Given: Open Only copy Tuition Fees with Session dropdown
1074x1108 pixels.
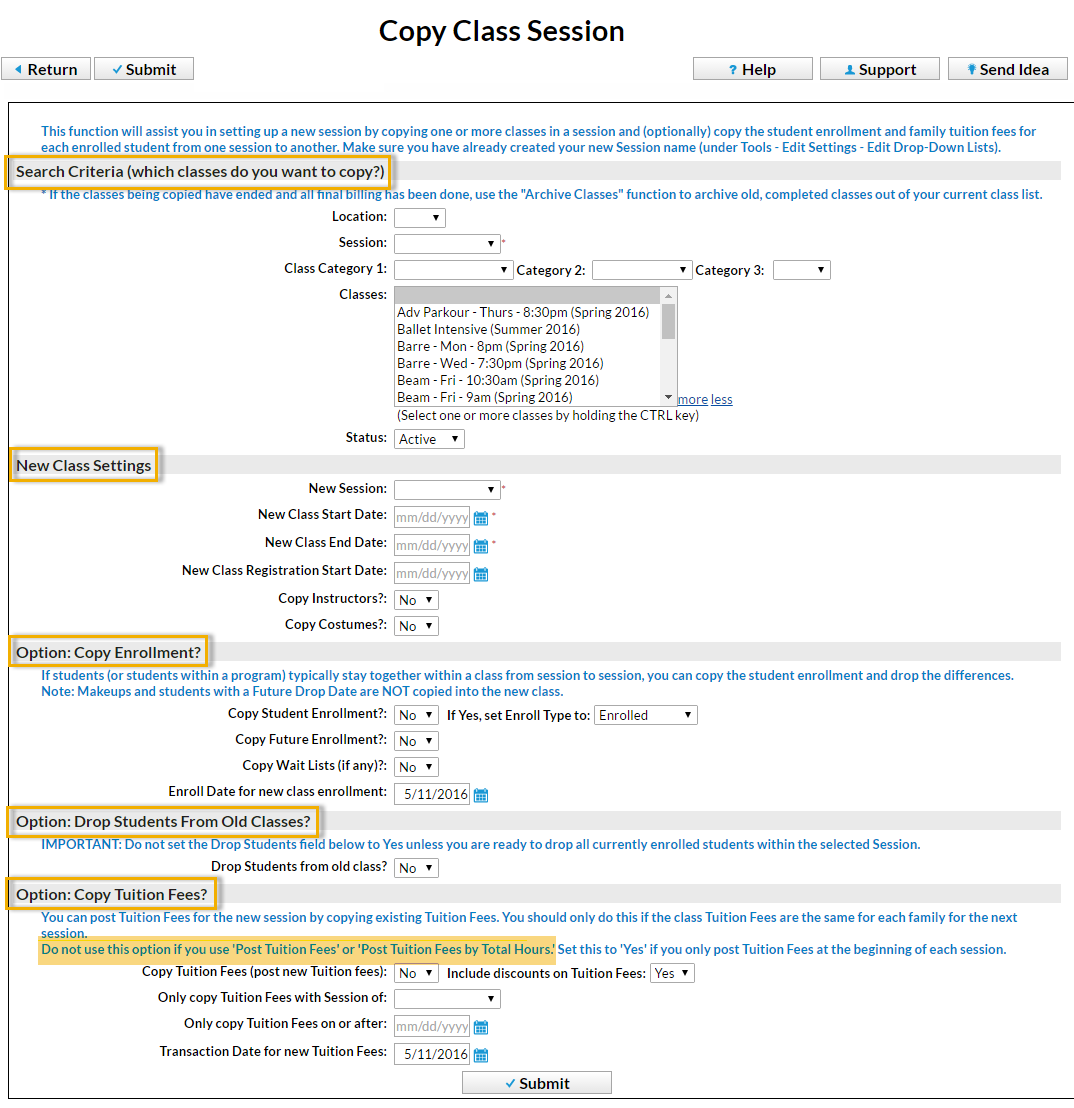Looking at the screenshot, I should click(x=447, y=998).
